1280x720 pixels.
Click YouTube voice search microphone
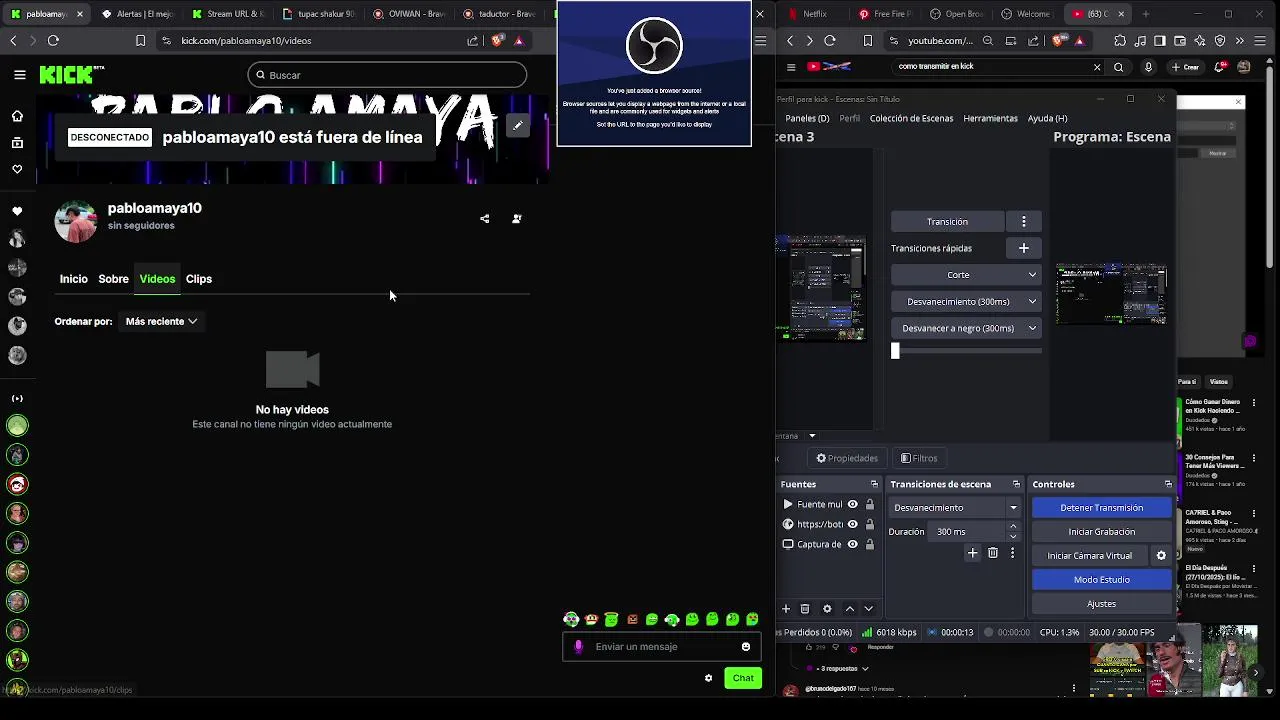coord(1148,67)
